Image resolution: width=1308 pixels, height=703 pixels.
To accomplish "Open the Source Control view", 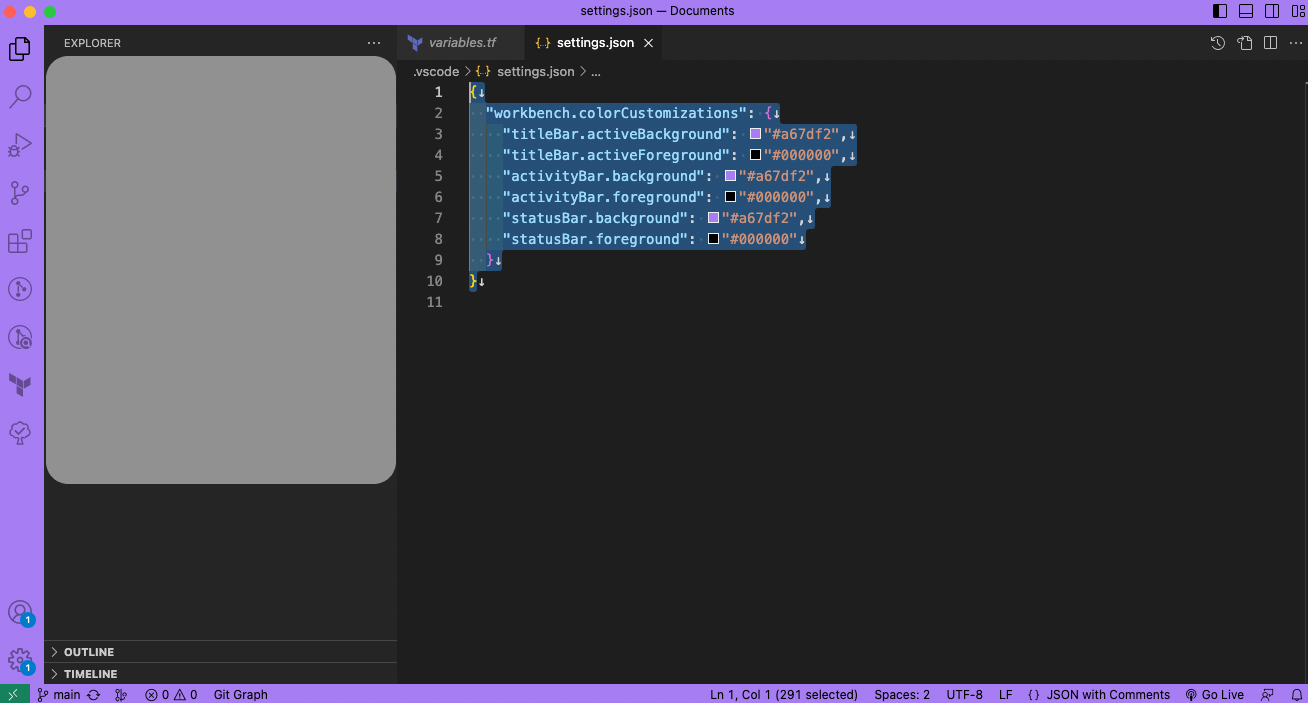I will 20,193.
